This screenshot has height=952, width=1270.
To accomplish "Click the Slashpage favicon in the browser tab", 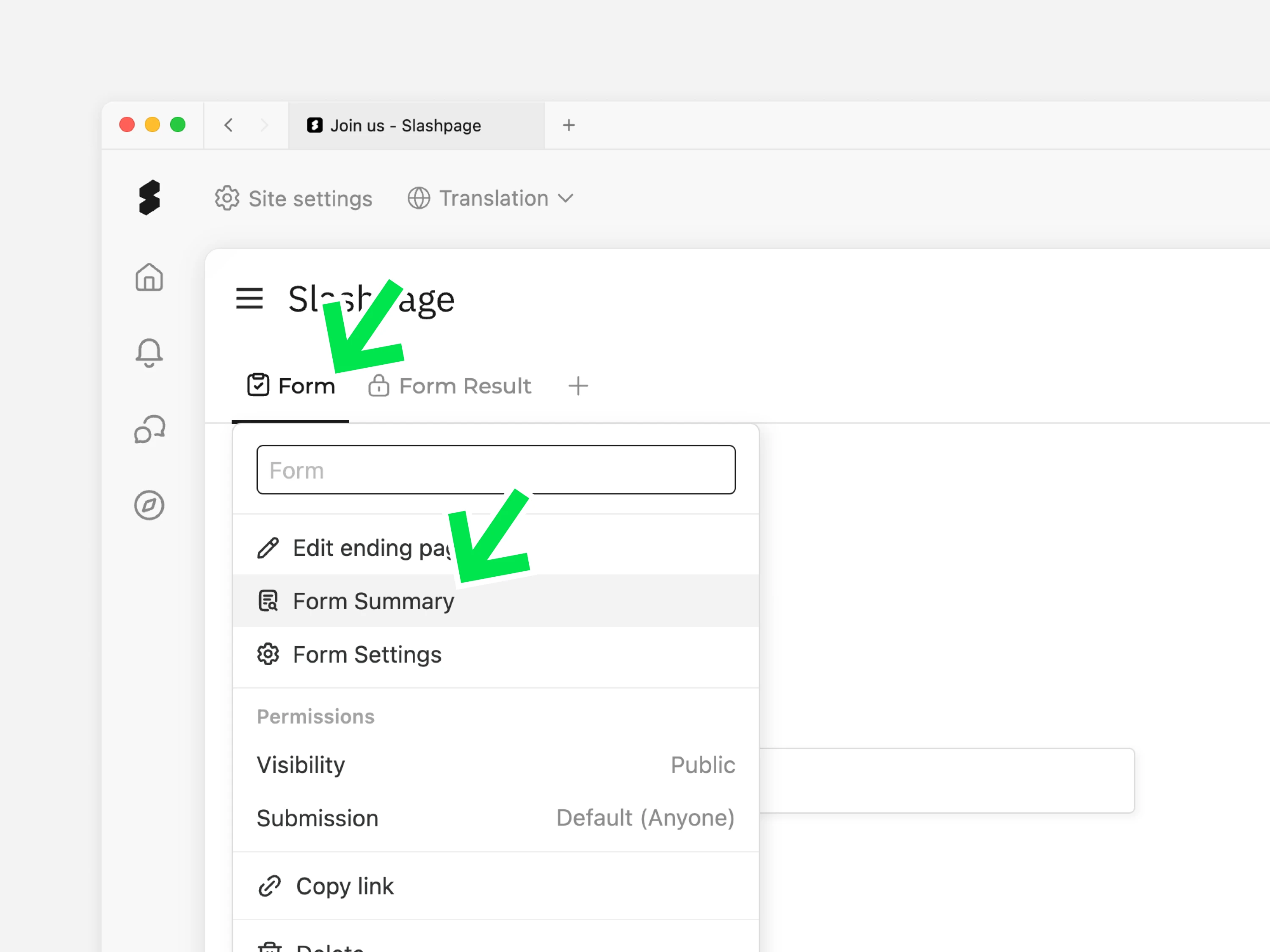I will [x=315, y=125].
